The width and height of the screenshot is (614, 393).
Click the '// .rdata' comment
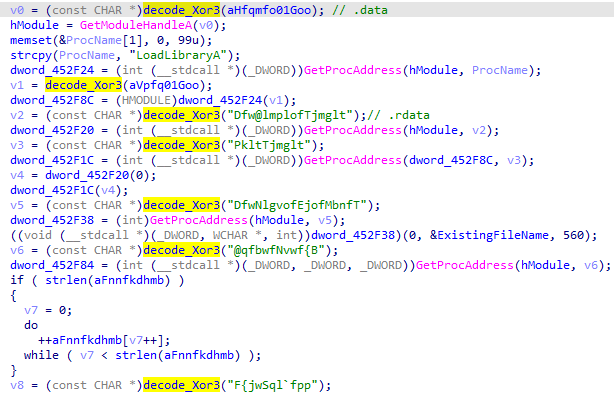click(x=398, y=115)
